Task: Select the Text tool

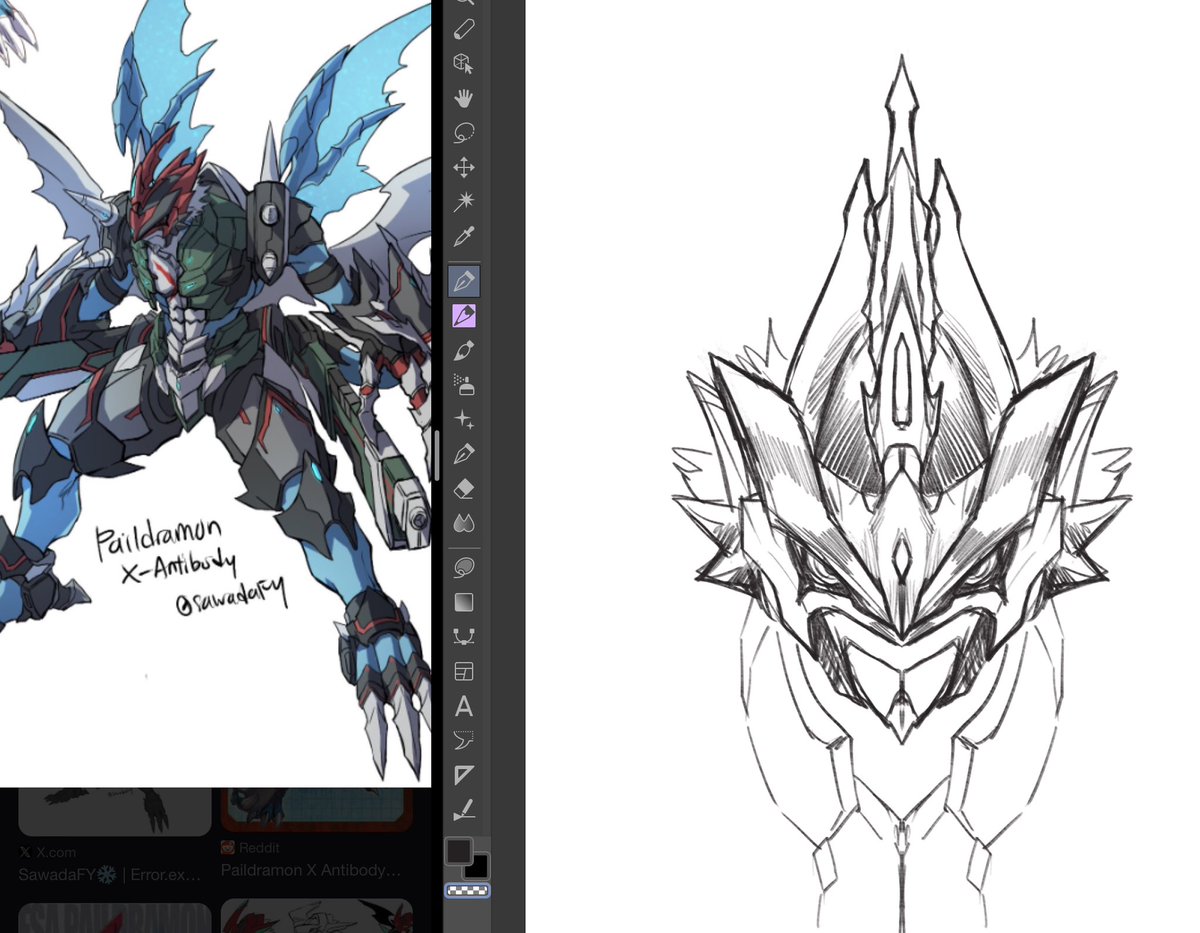Action: (x=463, y=706)
